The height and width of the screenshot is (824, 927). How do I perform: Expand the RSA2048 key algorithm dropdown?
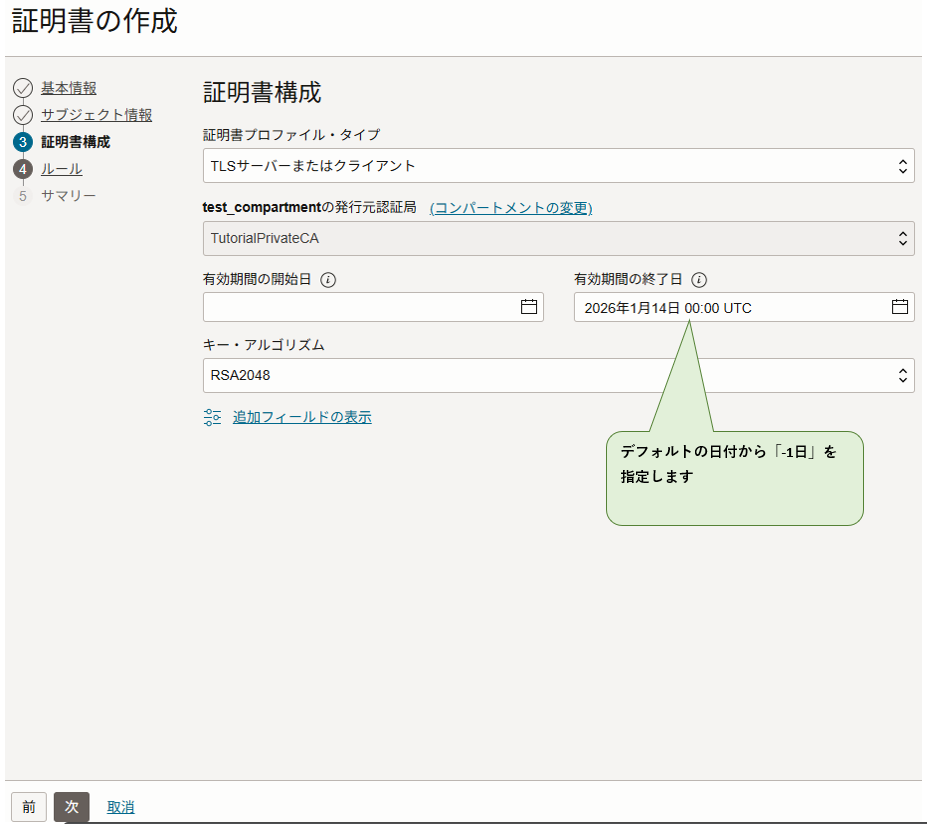pos(558,376)
